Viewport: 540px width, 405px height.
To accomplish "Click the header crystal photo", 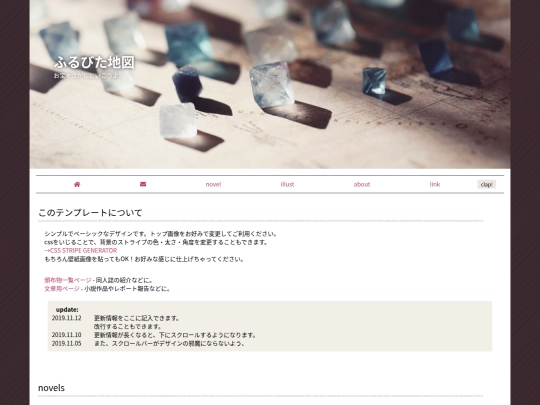I will pos(270,84).
